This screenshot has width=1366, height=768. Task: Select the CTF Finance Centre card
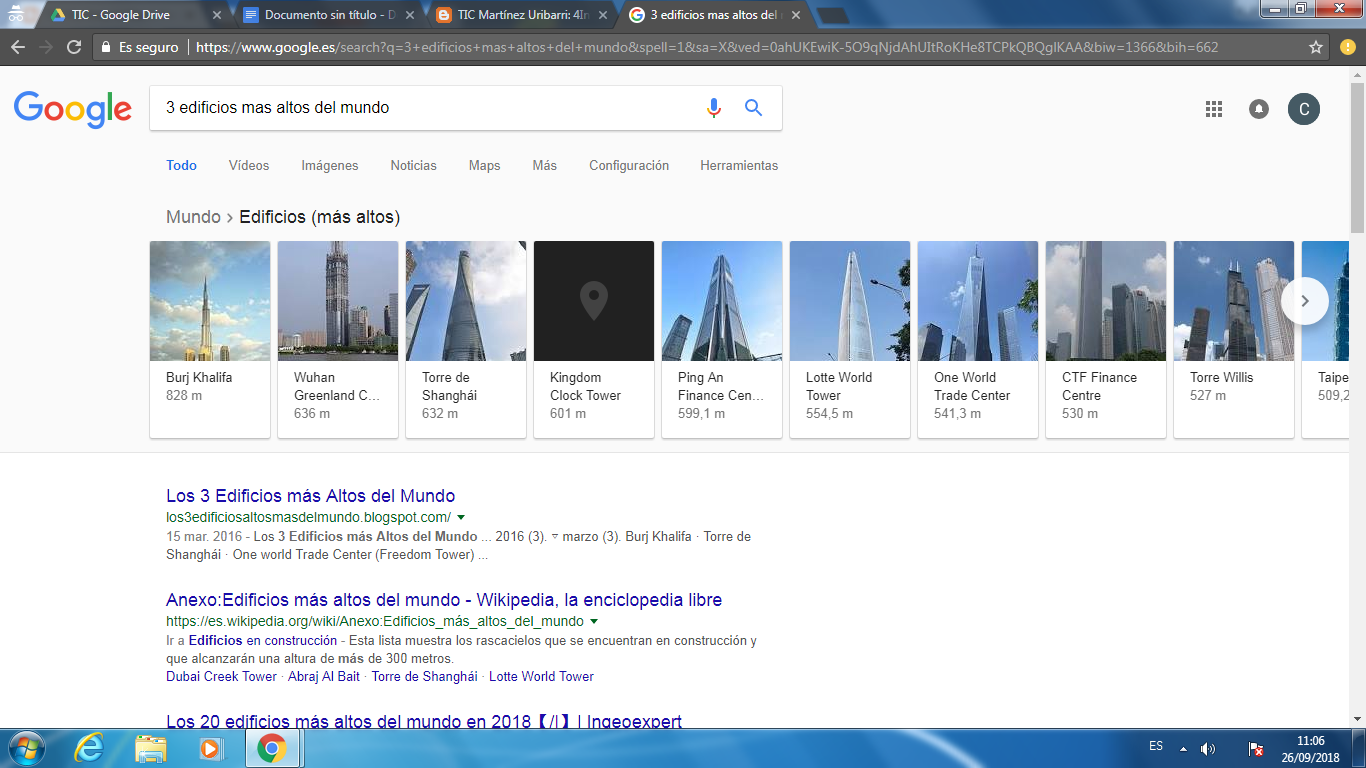(x=1106, y=339)
